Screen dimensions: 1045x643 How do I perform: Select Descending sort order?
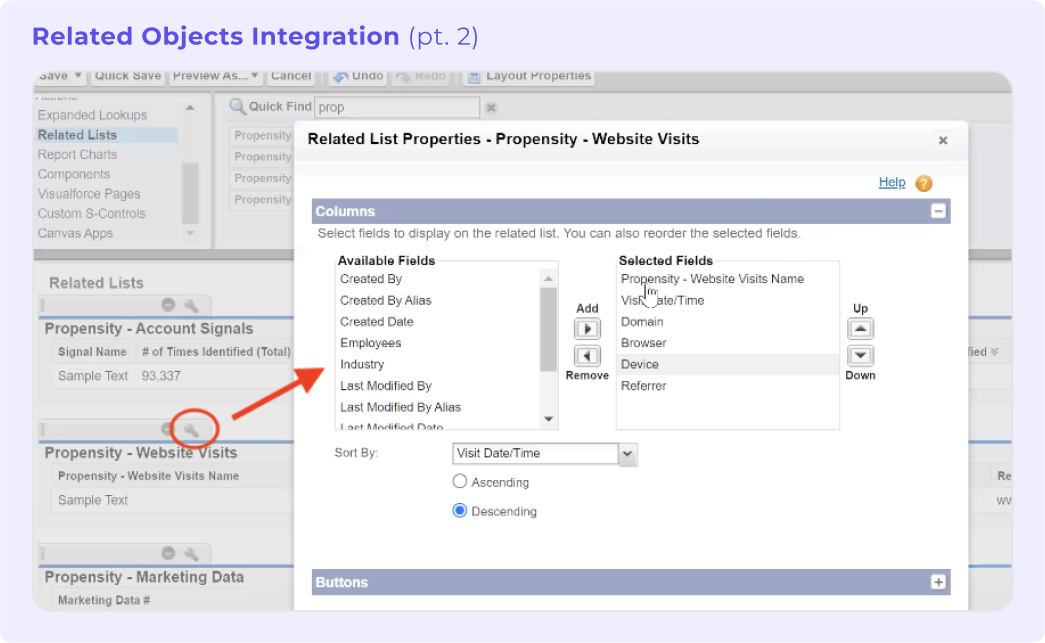[x=459, y=511]
